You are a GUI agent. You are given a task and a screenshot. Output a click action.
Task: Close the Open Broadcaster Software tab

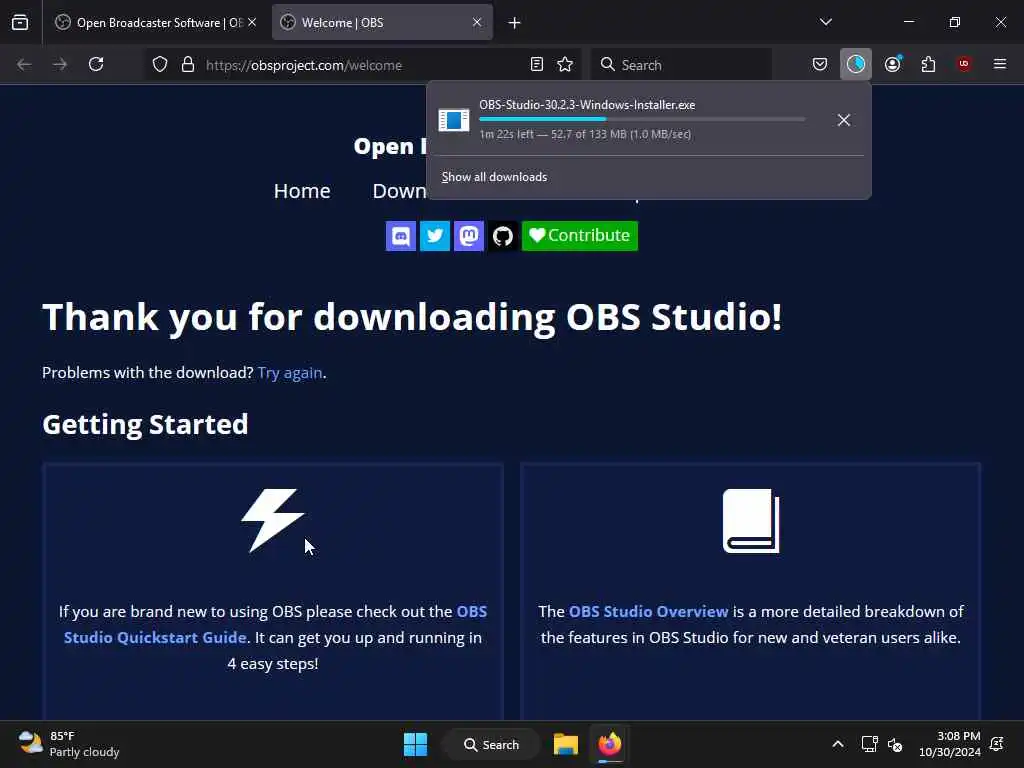click(252, 22)
